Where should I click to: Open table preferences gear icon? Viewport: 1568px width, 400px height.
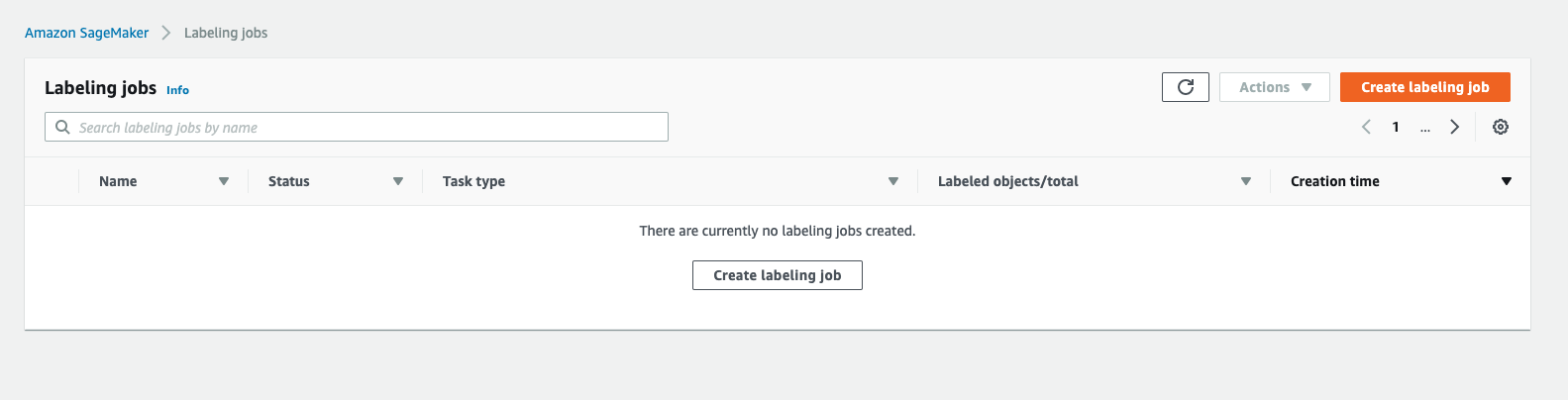1500,127
